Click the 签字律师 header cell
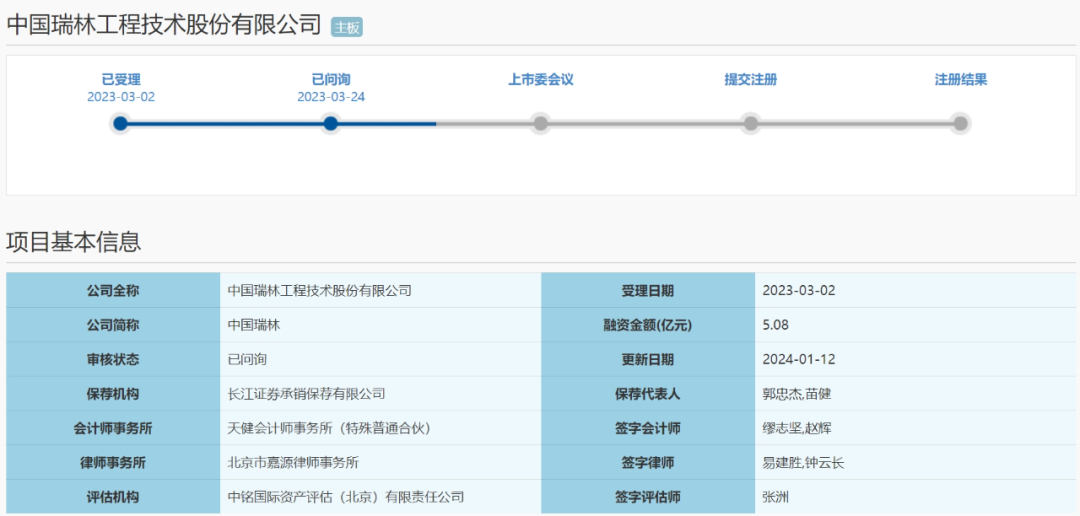The height and width of the screenshot is (516, 1080). click(x=647, y=463)
